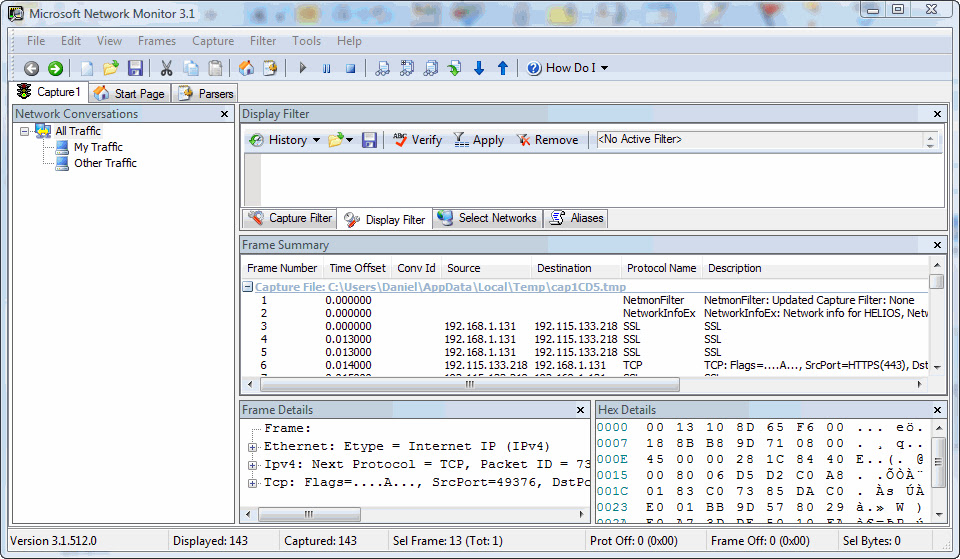The width and height of the screenshot is (960, 559).
Task: Collapse the Capture File group in Frame Summary
Action: tap(247, 287)
